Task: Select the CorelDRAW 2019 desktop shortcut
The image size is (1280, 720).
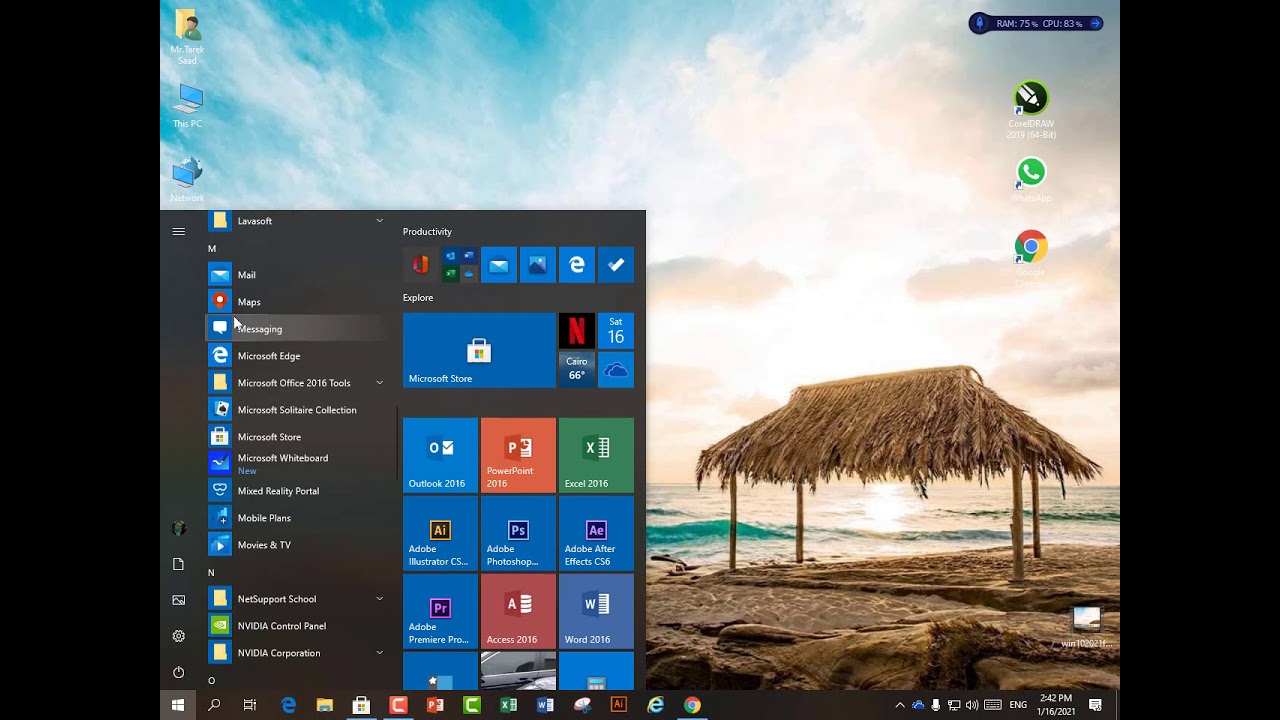Action: click(x=1031, y=111)
